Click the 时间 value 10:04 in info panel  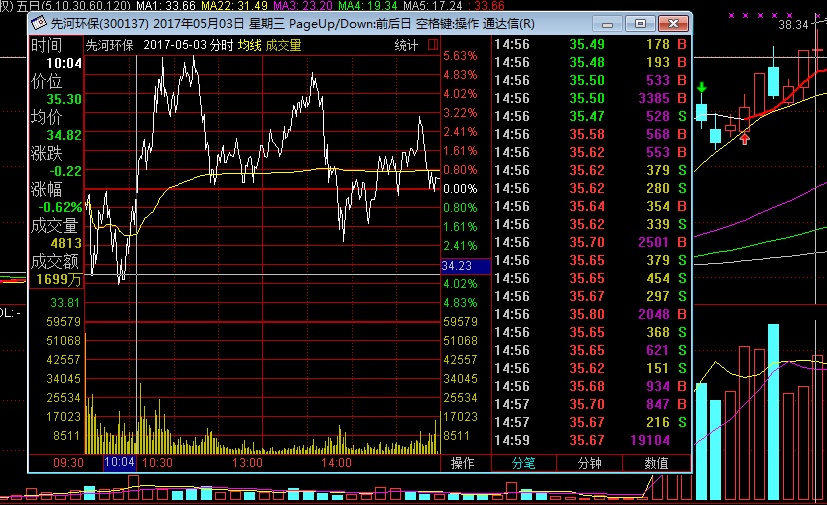(x=64, y=63)
